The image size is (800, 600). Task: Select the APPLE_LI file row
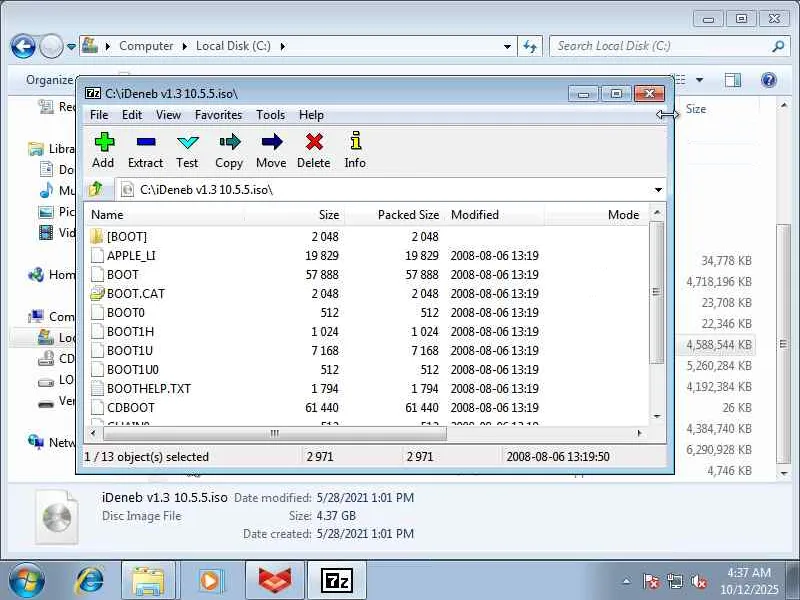click(367, 256)
